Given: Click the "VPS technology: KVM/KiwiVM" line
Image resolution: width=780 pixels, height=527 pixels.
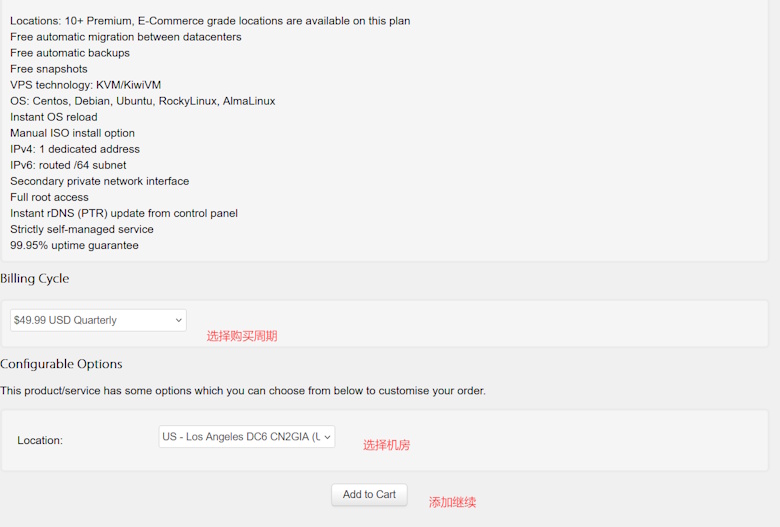Looking at the screenshot, I should [x=86, y=85].
